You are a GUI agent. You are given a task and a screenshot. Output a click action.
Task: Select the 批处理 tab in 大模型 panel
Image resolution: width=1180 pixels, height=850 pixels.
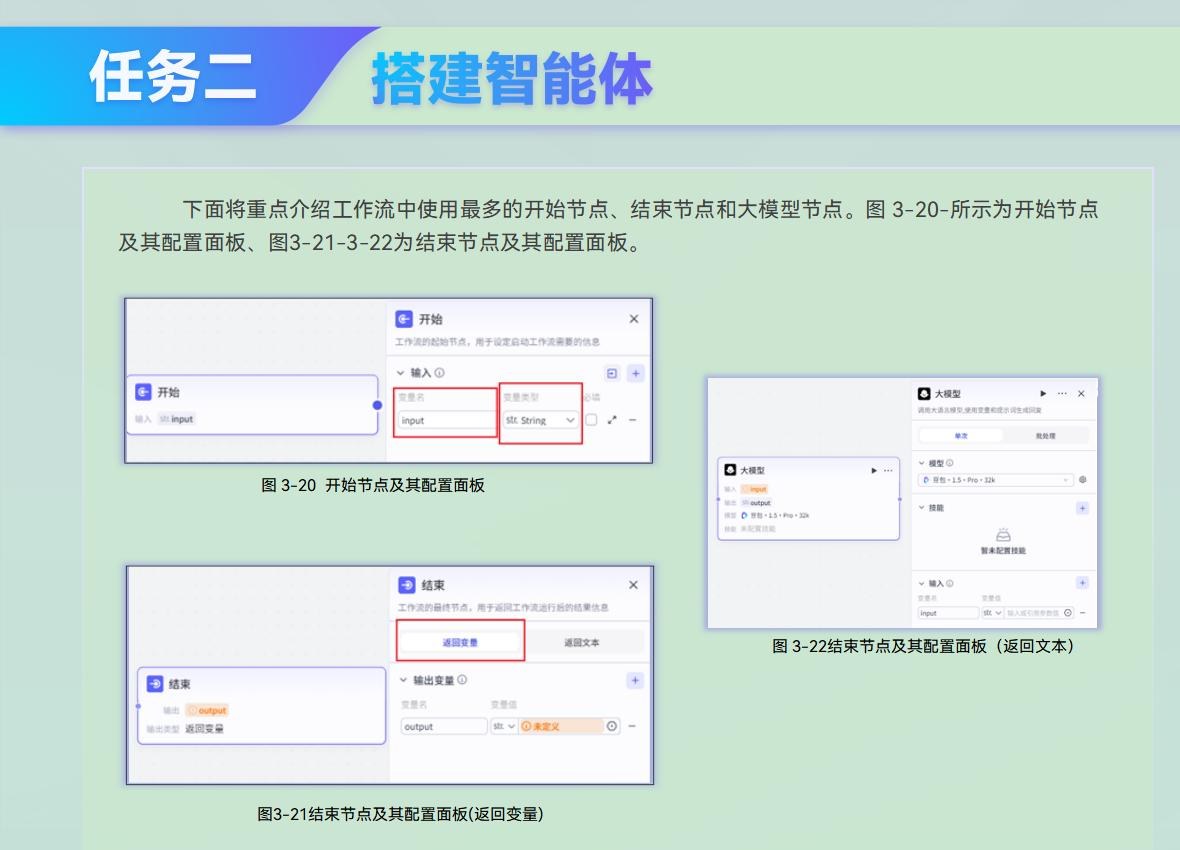click(1045, 436)
